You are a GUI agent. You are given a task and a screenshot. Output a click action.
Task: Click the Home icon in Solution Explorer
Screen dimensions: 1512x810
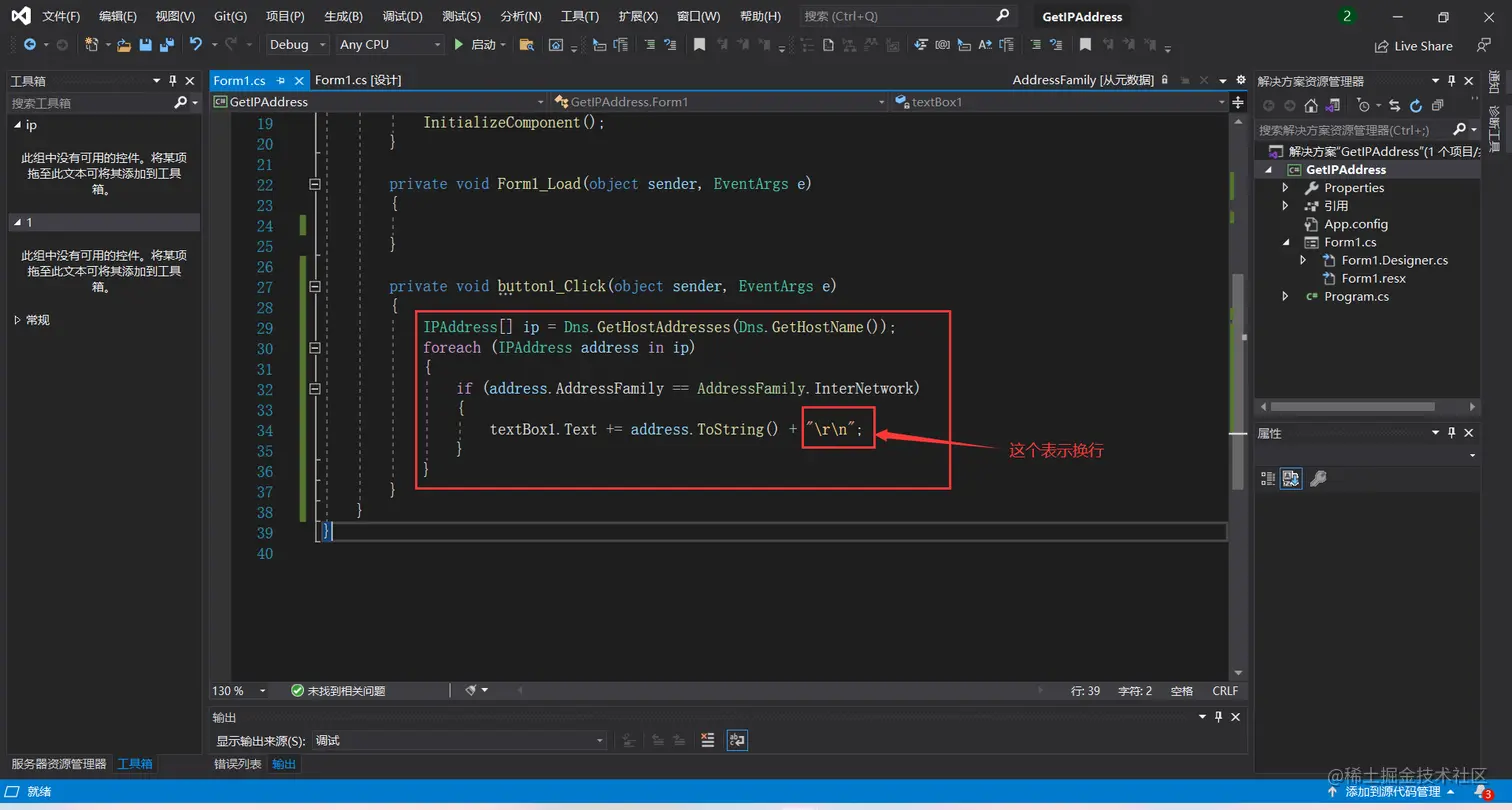pyautogui.click(x=1311, y=105)
